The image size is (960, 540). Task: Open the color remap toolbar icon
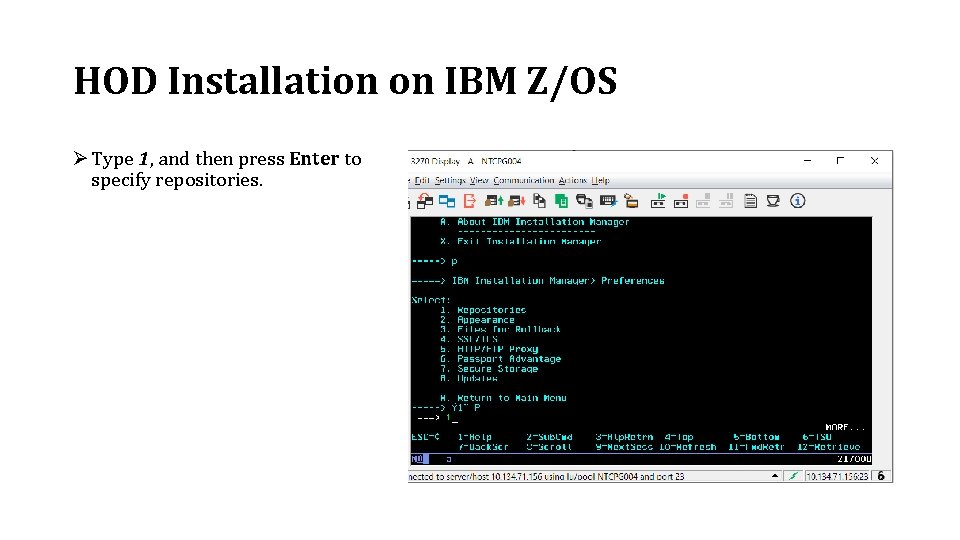(x=631, y=201)
